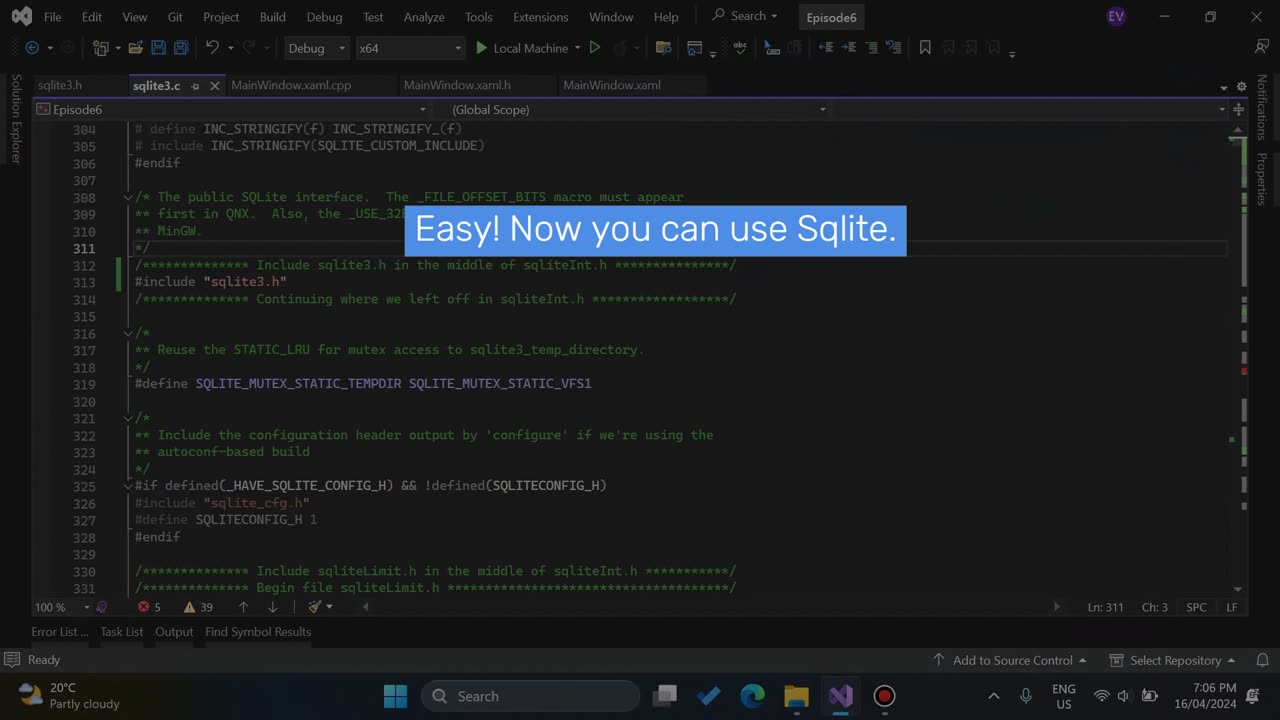1280x720 pixels.
Task: Collapse the #if block at line 325
Action: point(127,485)
